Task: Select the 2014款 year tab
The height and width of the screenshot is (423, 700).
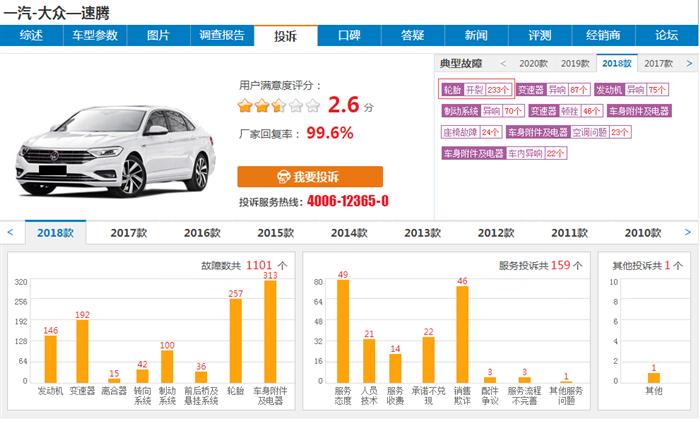Action: 349,232
